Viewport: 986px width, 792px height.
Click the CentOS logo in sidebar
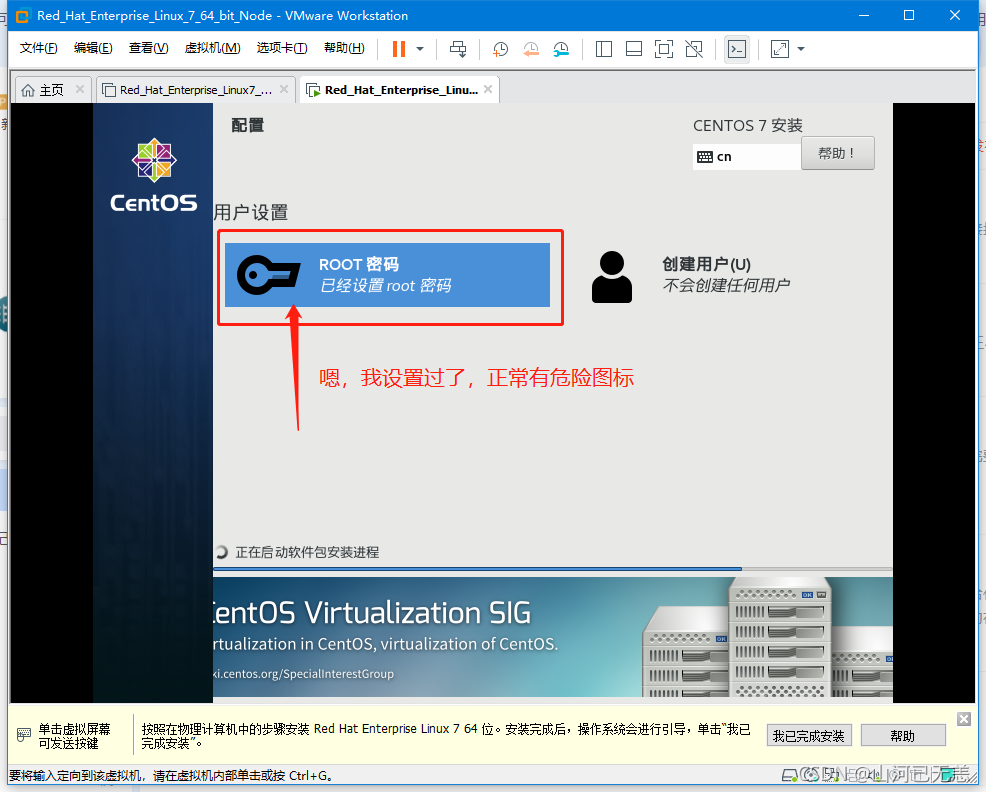point(153,176)
